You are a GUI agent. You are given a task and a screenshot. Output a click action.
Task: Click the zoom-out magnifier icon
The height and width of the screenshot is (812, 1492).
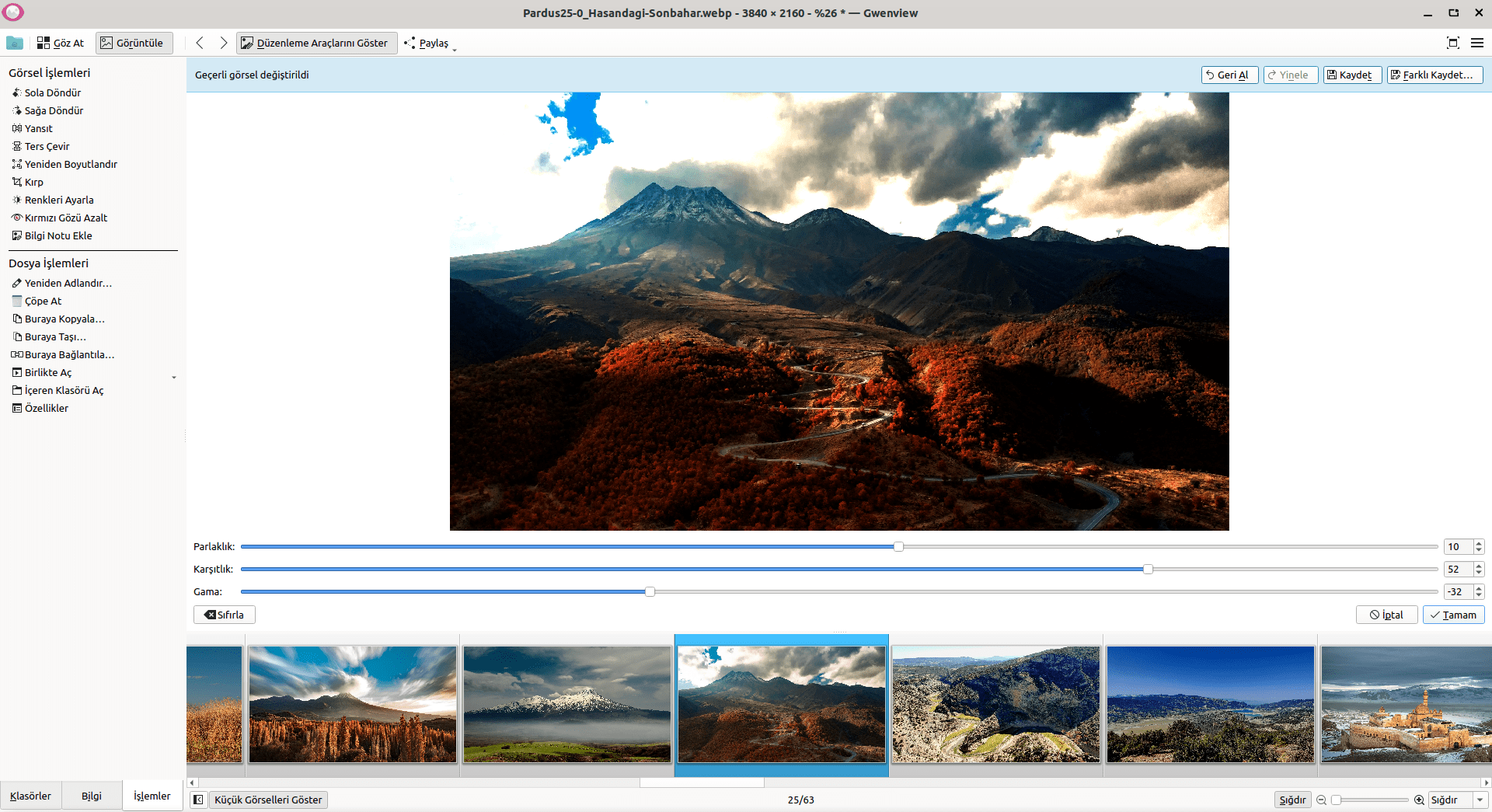pos(1321,800)
